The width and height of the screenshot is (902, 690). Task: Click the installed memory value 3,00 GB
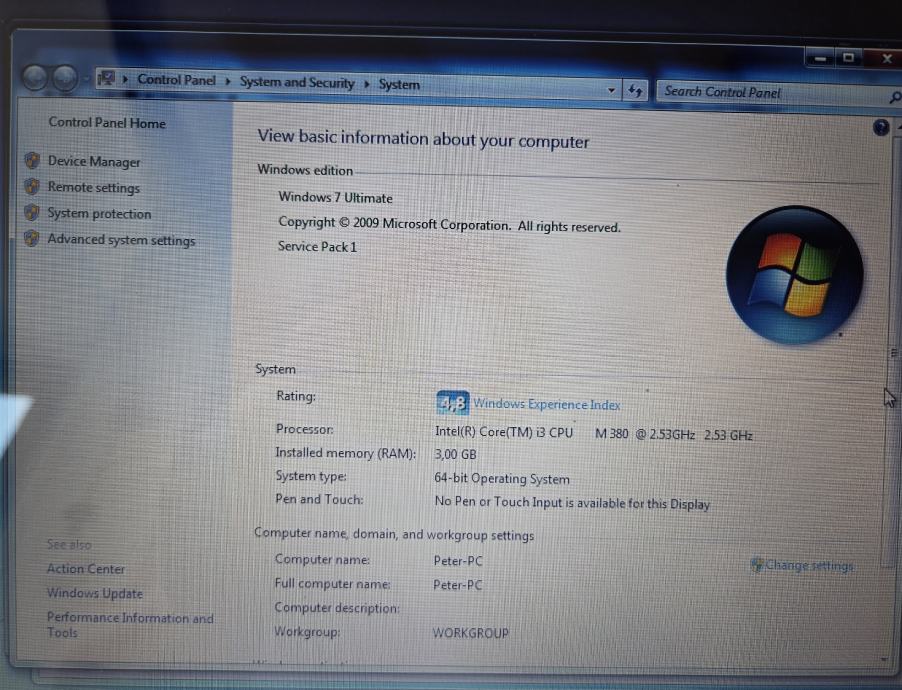pos(456,454)
